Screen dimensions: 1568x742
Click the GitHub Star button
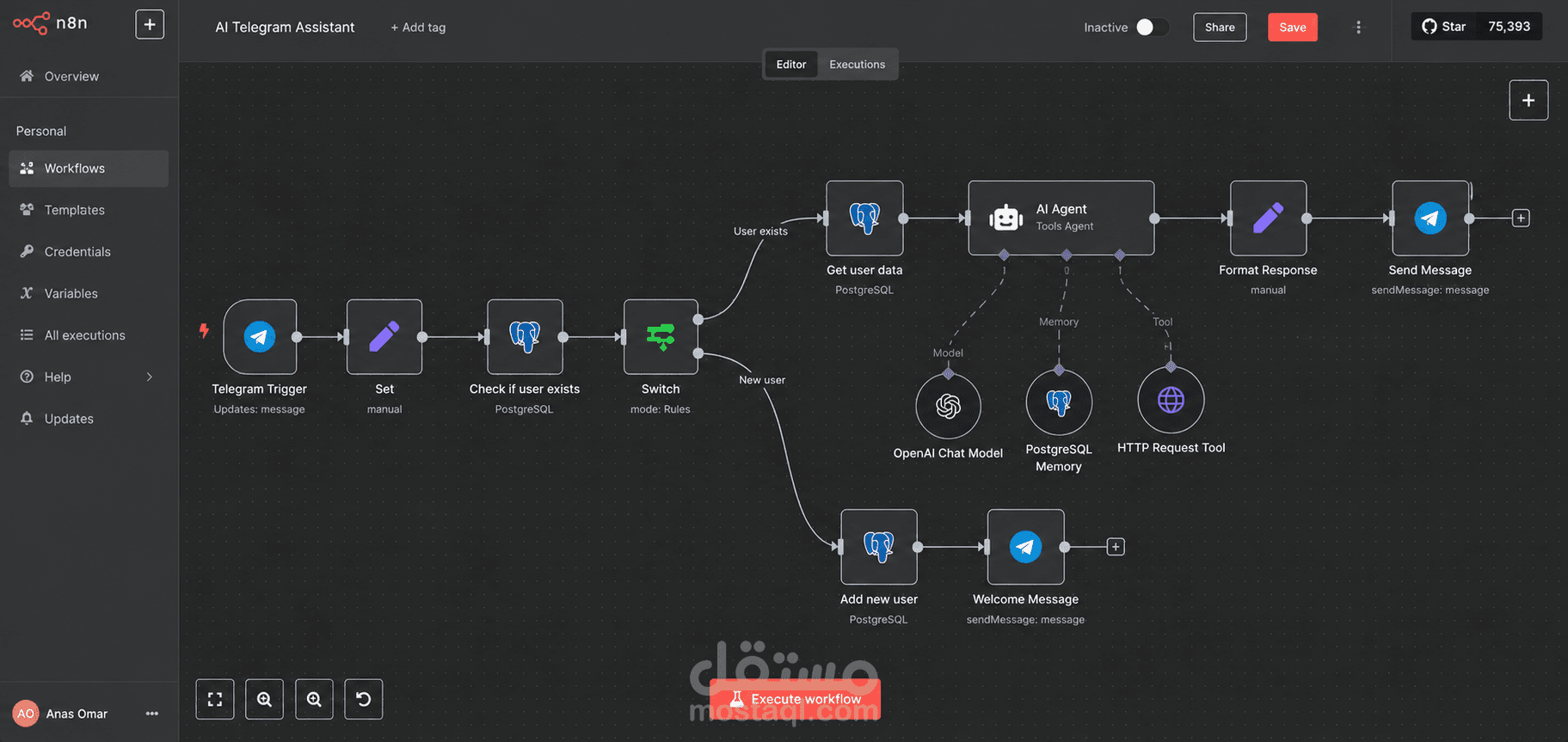[1444, 27]
